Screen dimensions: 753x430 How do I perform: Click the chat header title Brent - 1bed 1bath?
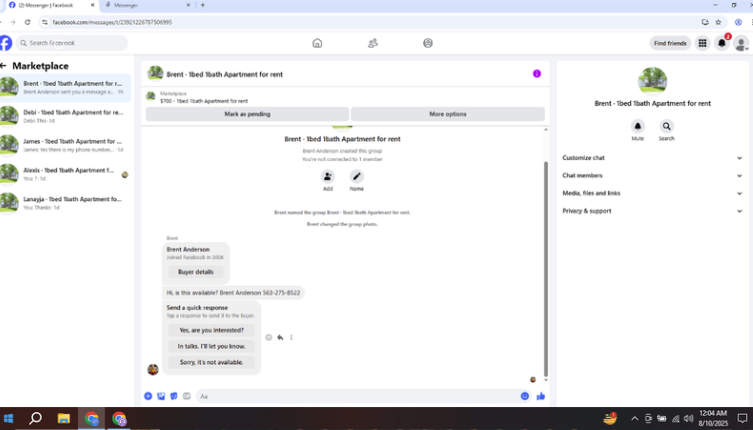[x=224, y=74]
